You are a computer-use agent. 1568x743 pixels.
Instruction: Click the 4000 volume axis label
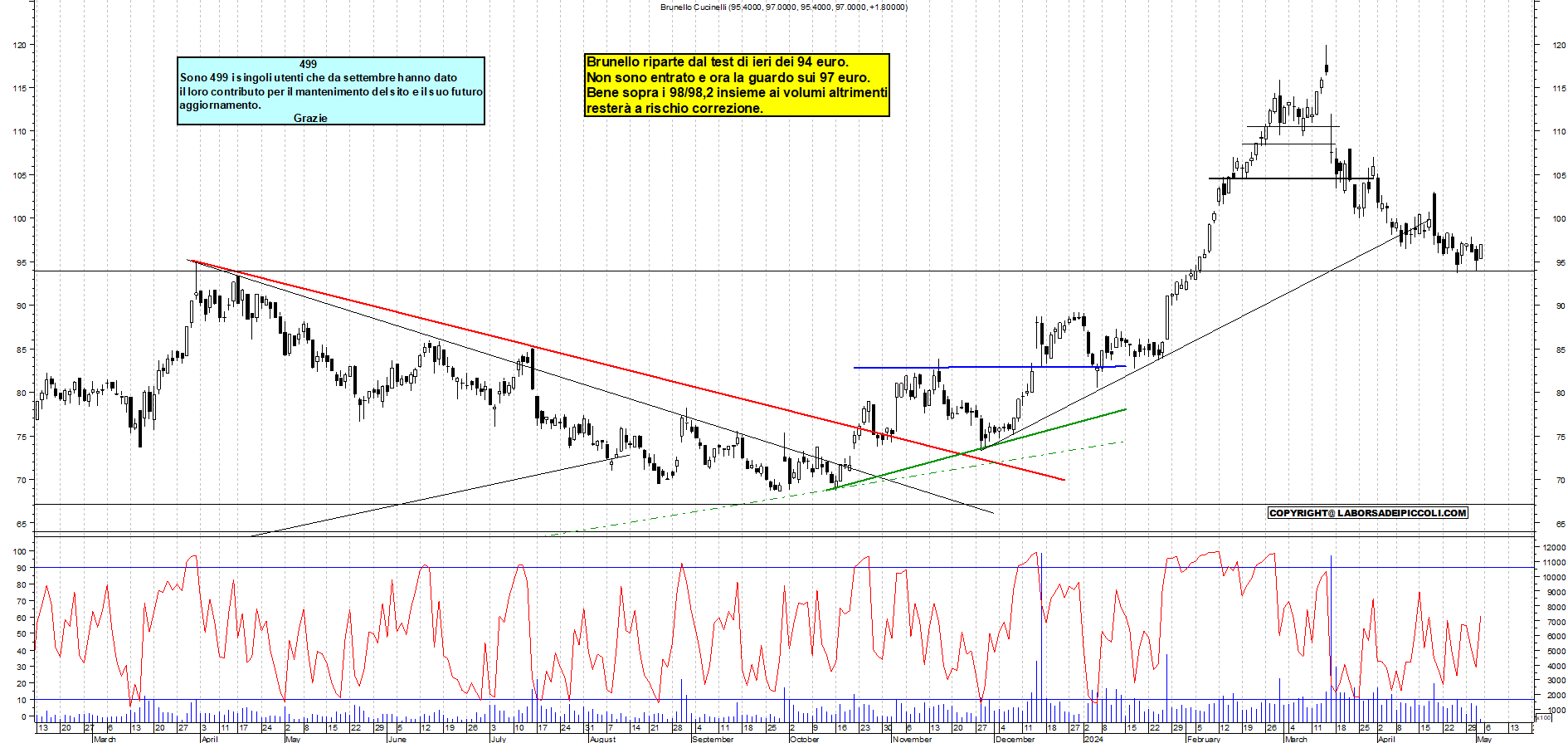click(x=1556, y=667)
